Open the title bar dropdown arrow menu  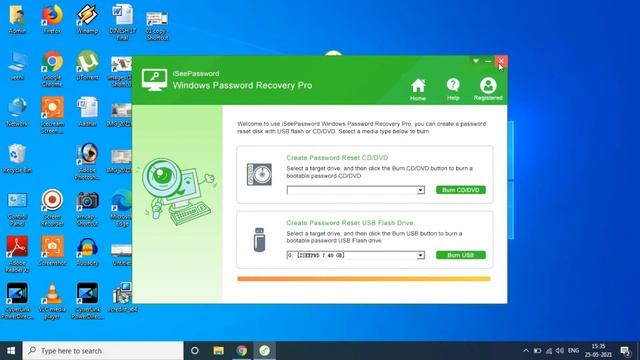tap(476, 61)
